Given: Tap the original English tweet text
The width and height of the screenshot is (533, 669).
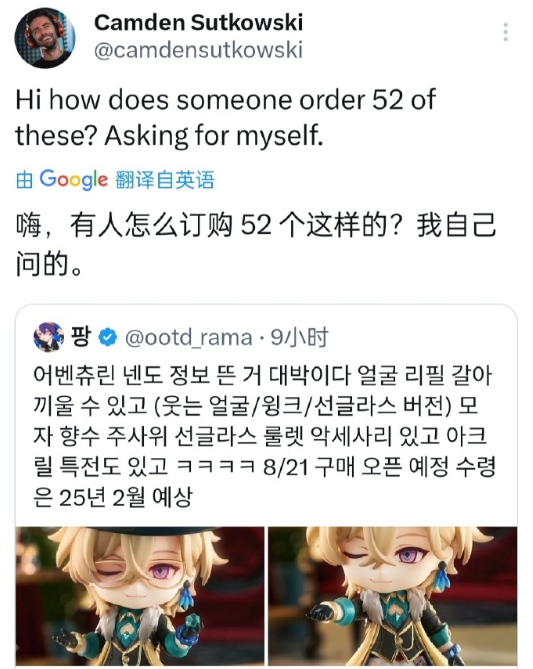Looking at the screenshot, I should point(225,118).
